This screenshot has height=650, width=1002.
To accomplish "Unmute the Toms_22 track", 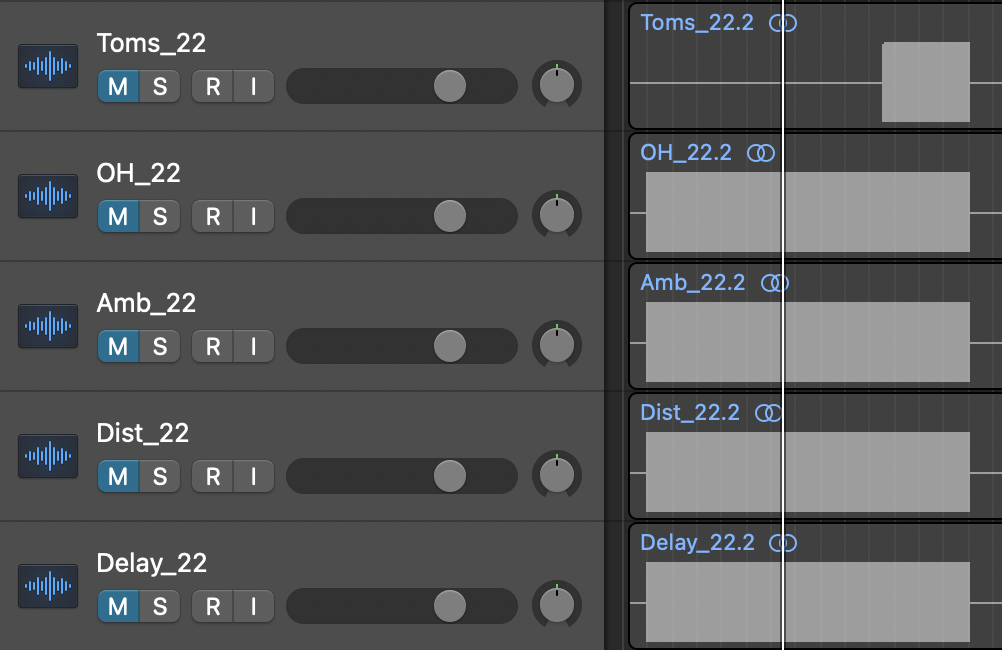I will point(118,86).
